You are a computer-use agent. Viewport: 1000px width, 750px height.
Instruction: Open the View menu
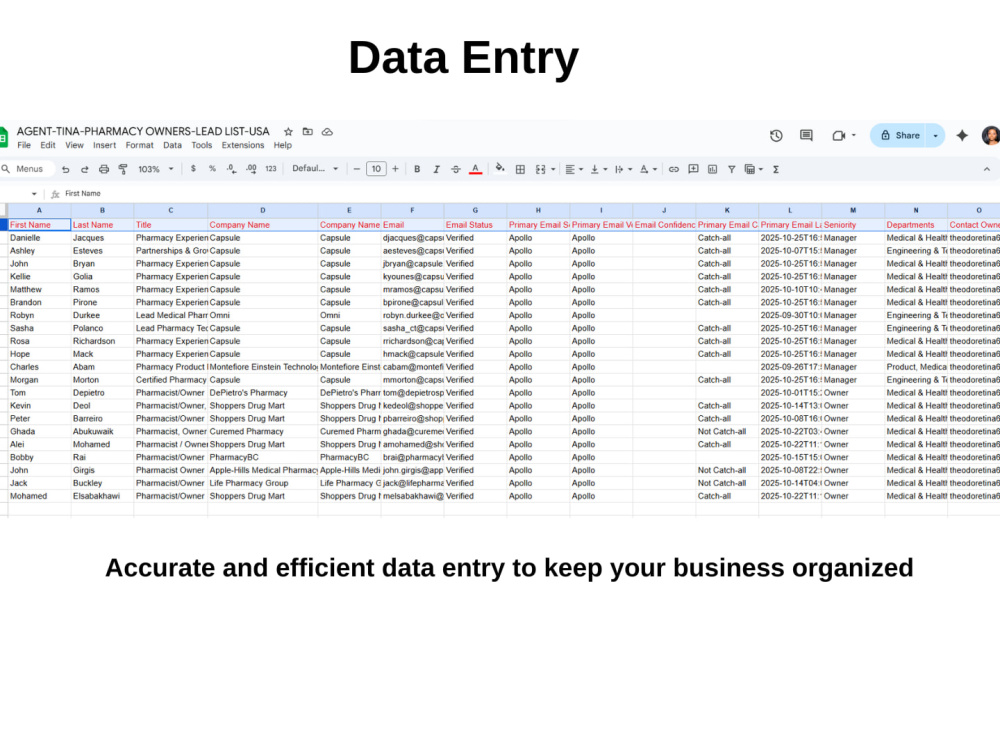75,145
